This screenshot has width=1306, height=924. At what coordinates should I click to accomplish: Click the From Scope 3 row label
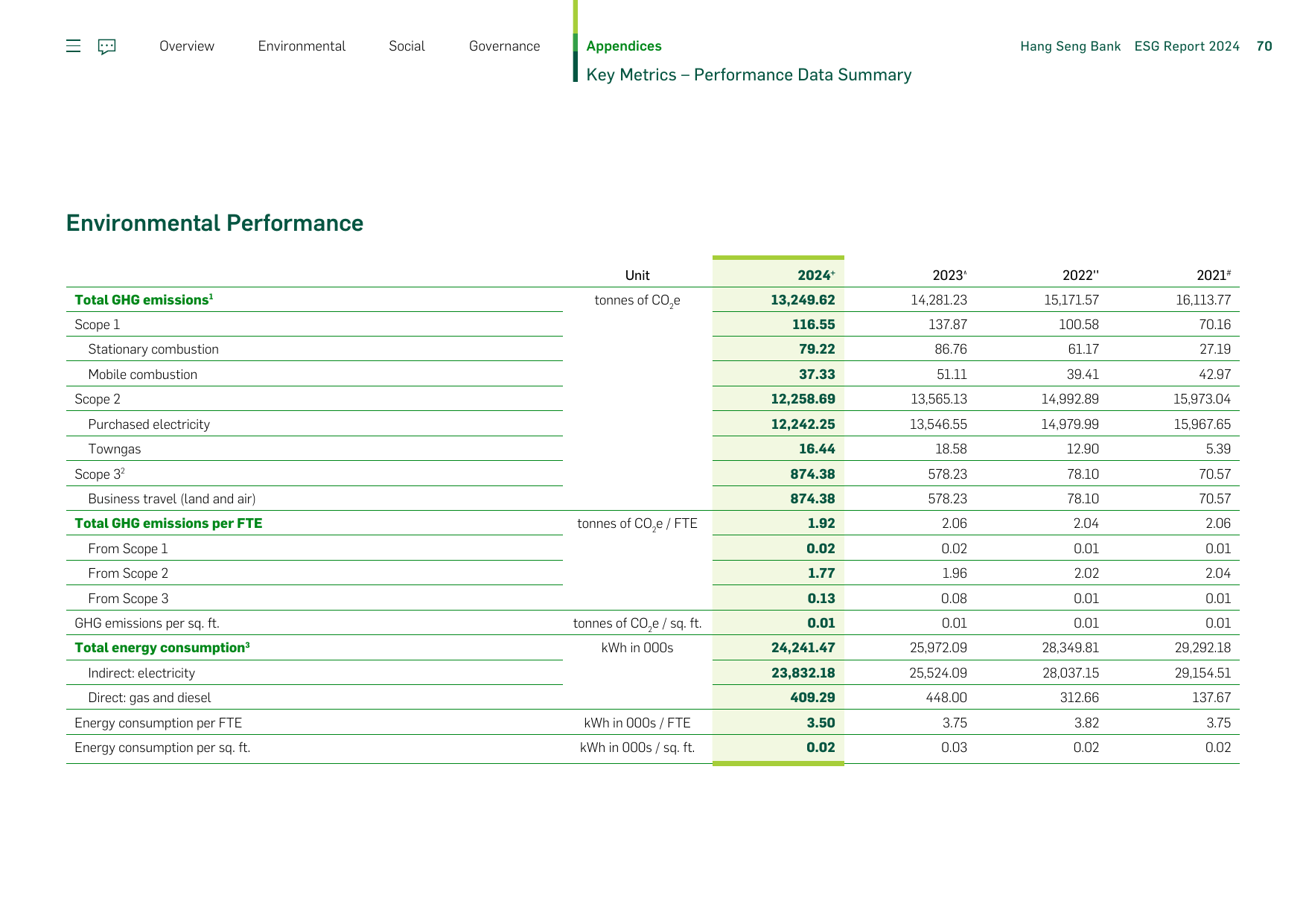click(x=128, y=599)
